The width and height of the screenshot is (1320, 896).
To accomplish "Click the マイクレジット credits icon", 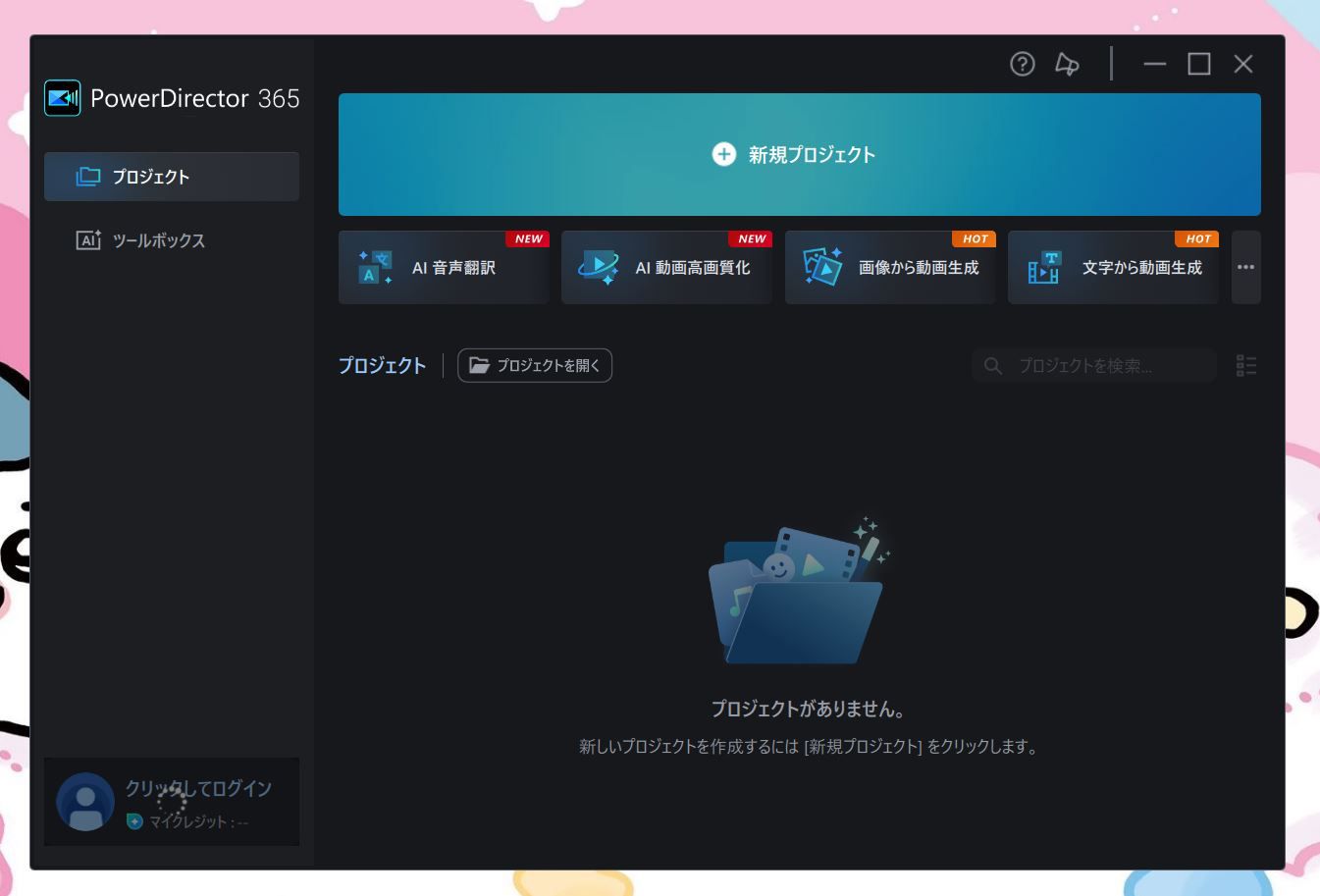I will pyautogui.click(x=134, y=821).
